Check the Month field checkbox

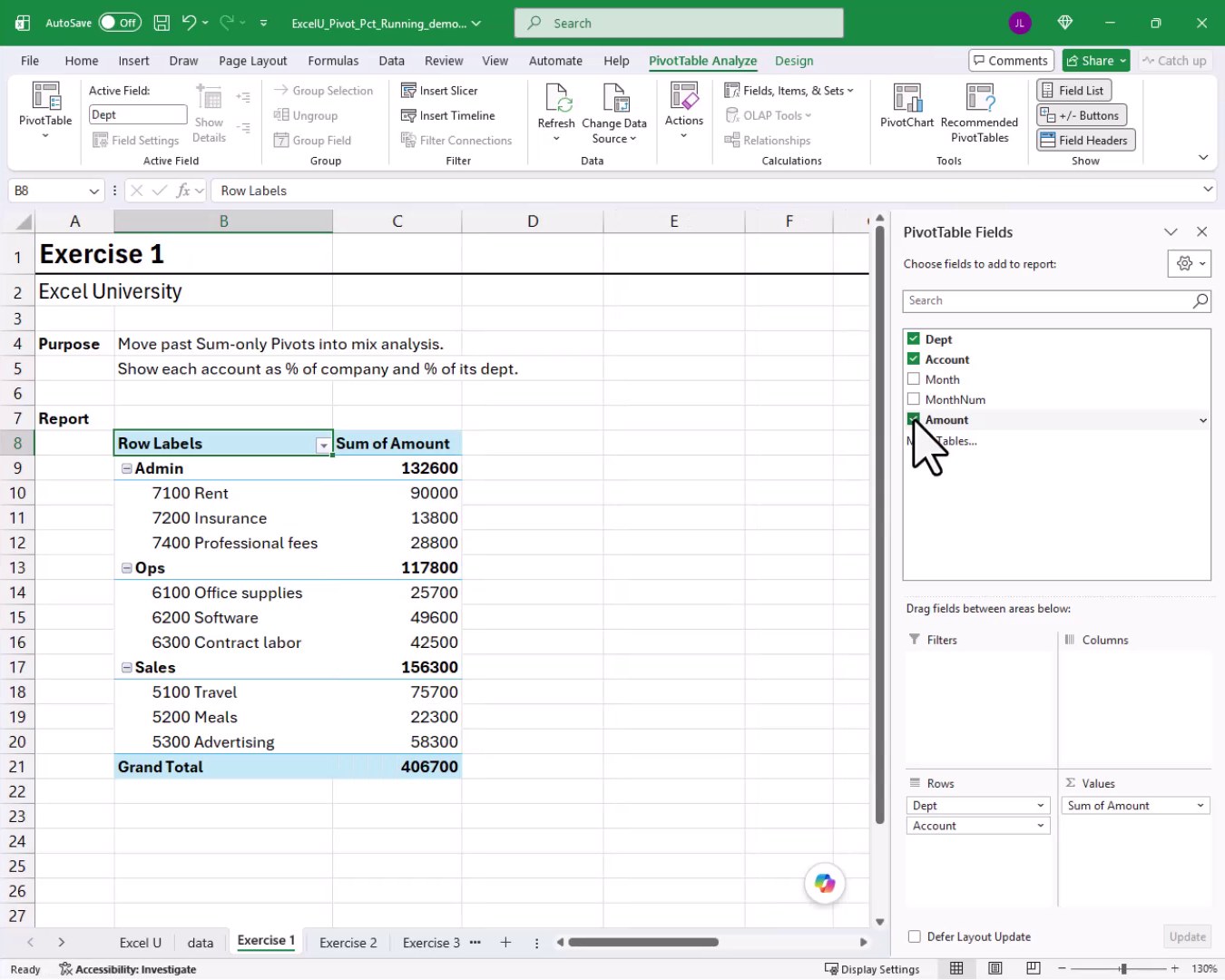point(914,378)
